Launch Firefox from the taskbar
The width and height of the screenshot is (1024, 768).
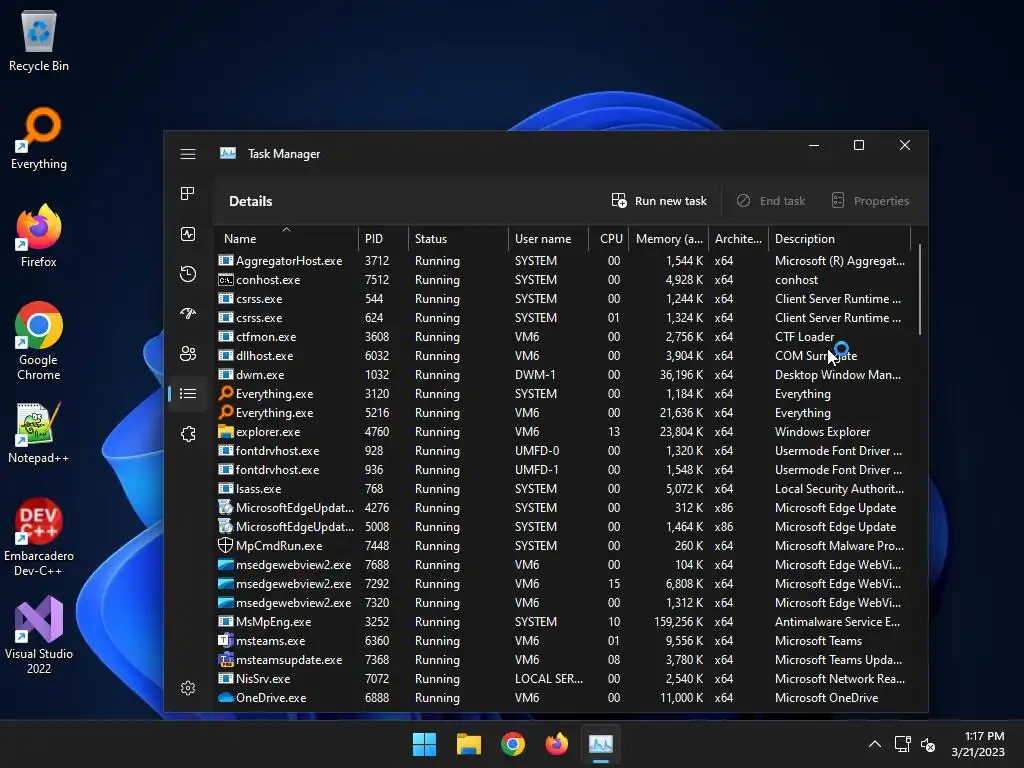pos(556,744)
